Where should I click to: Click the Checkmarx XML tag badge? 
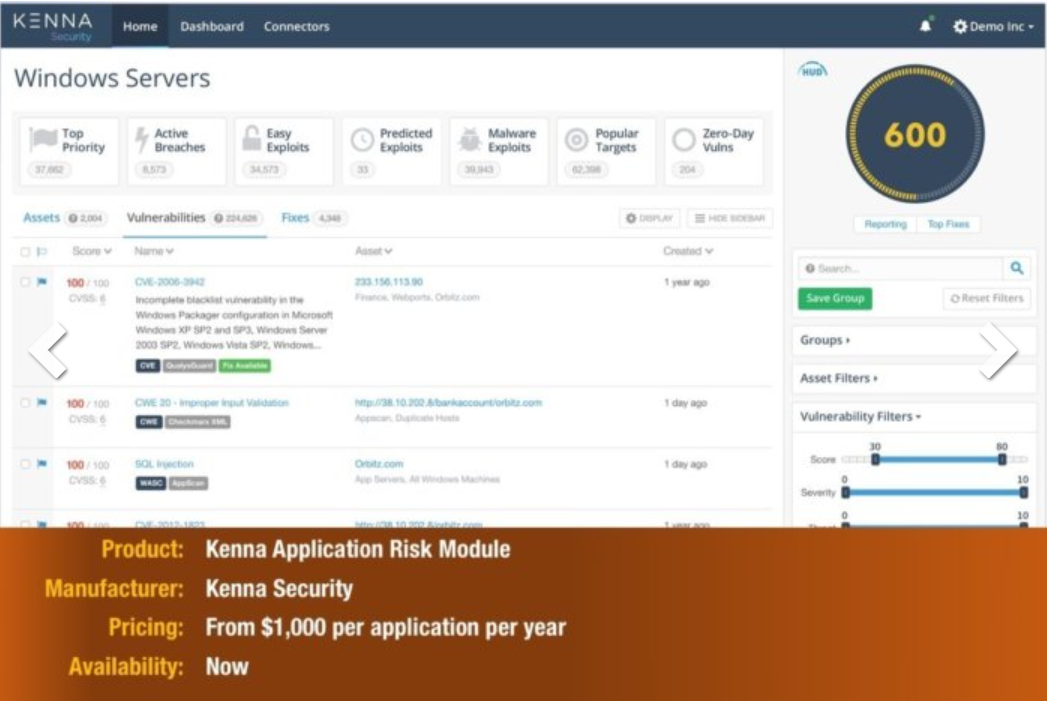click(198, 422)
